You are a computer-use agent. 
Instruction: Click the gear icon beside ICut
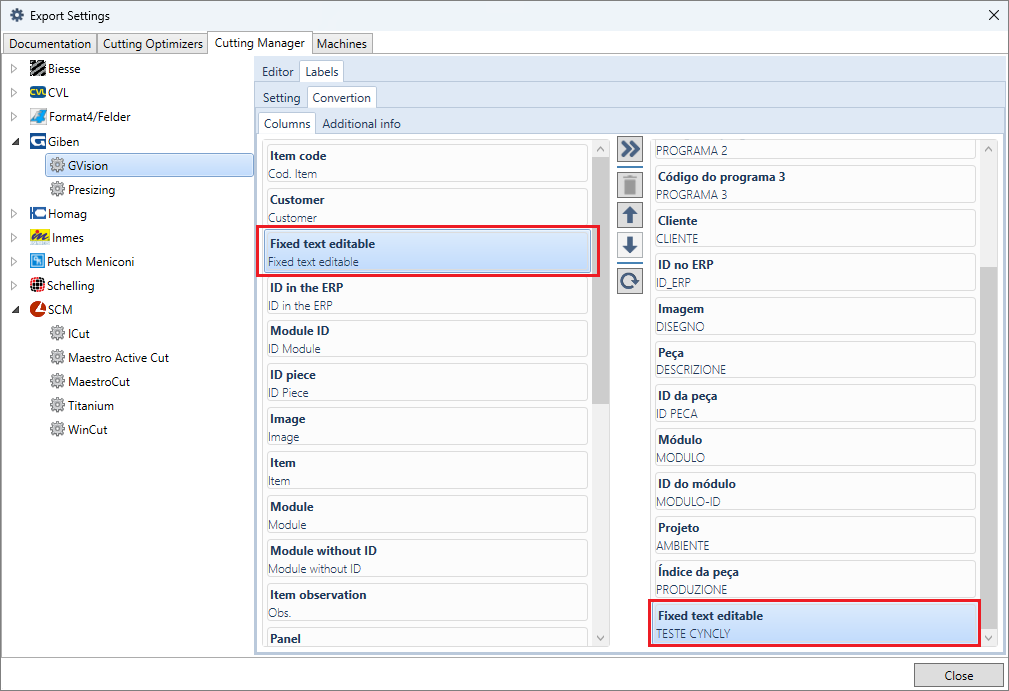pos(57,333)
